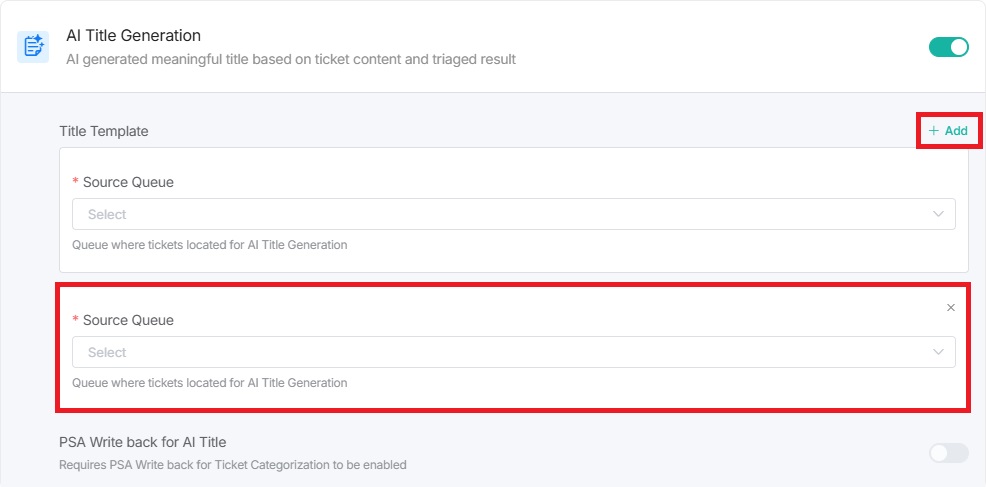Screen dimensions: 986x487
Task: Enable PSA Write back for AI Title
Action: coord(948,453)
